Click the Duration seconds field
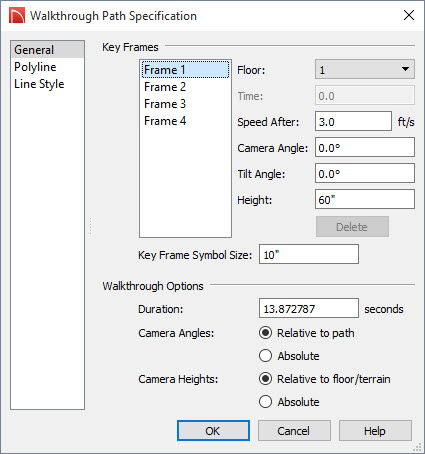Viewport: 425px width, 454px height. [x=309, y=308]
